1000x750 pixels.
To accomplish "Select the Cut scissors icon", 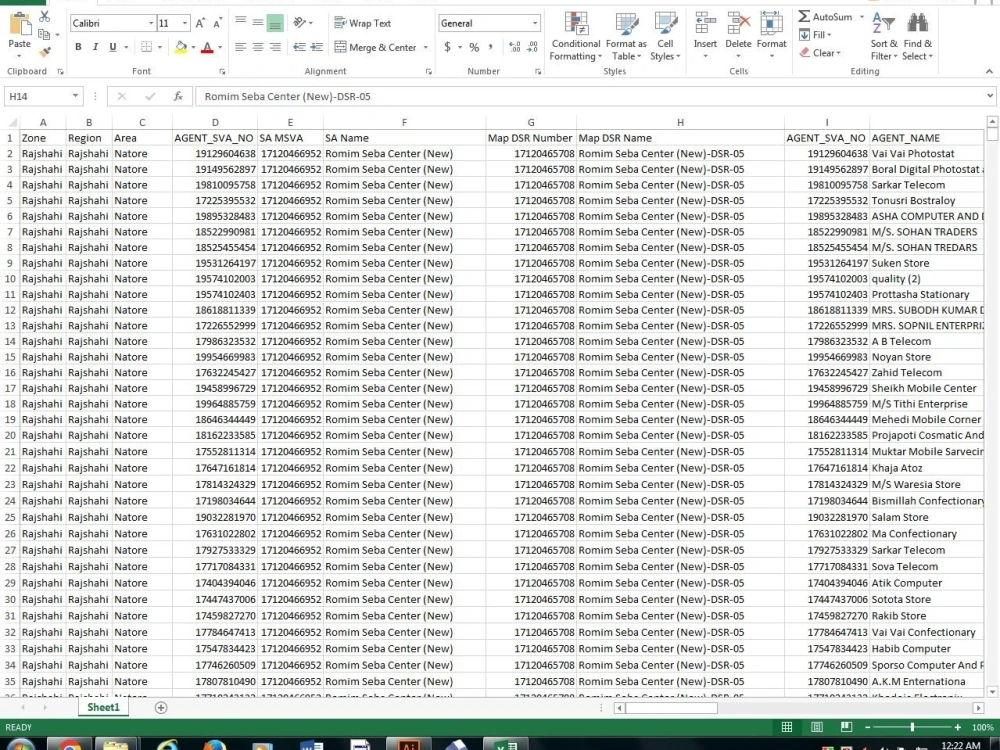I will tap(45, 17).
